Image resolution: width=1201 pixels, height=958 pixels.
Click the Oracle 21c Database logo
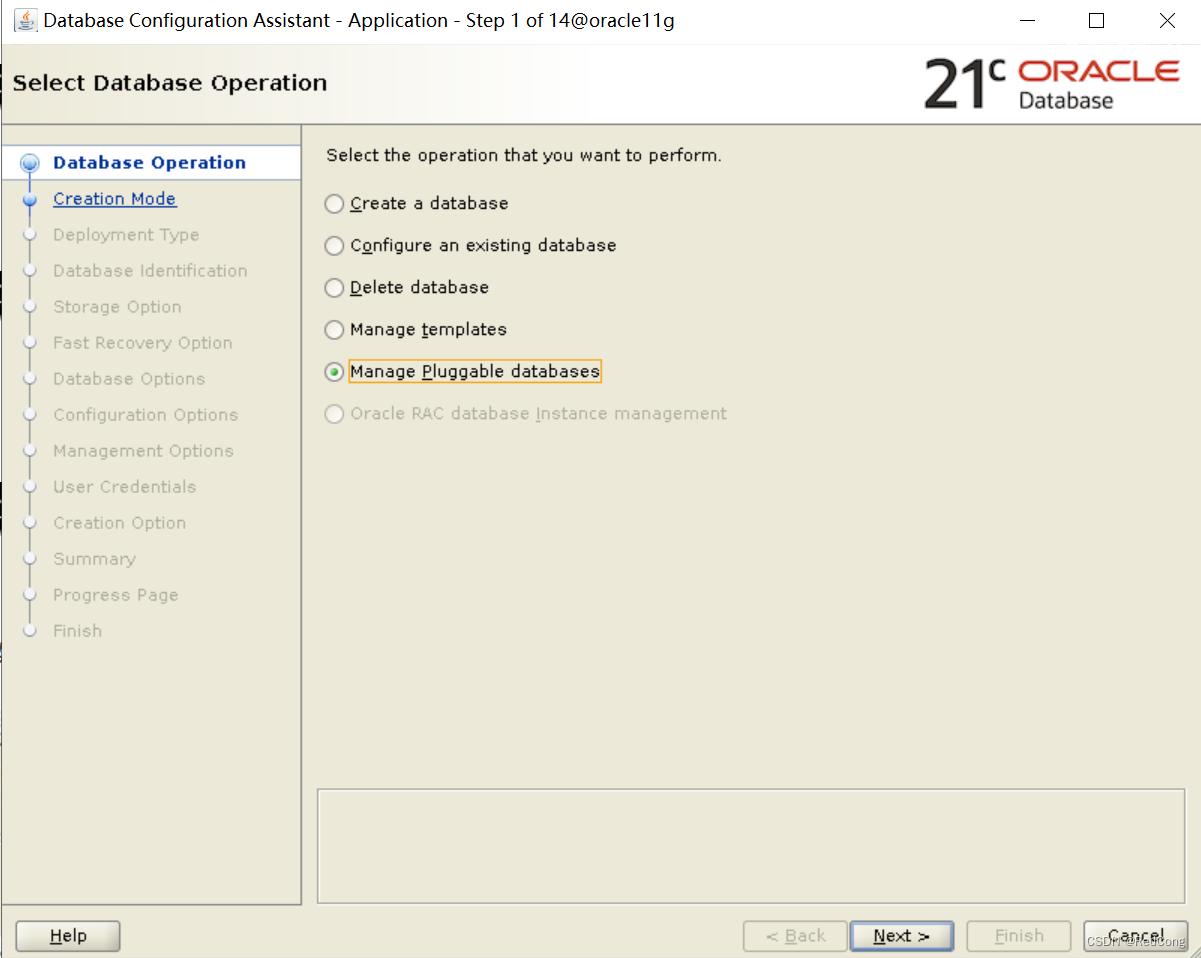(1052, 83)
